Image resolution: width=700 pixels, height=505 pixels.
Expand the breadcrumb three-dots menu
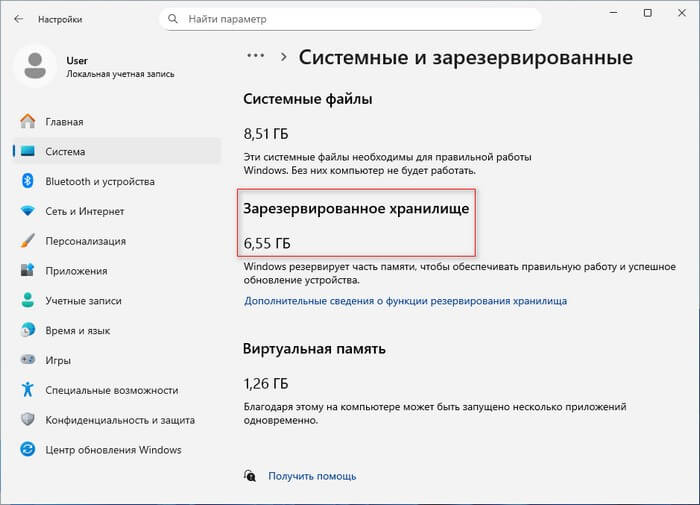(256, 56)
